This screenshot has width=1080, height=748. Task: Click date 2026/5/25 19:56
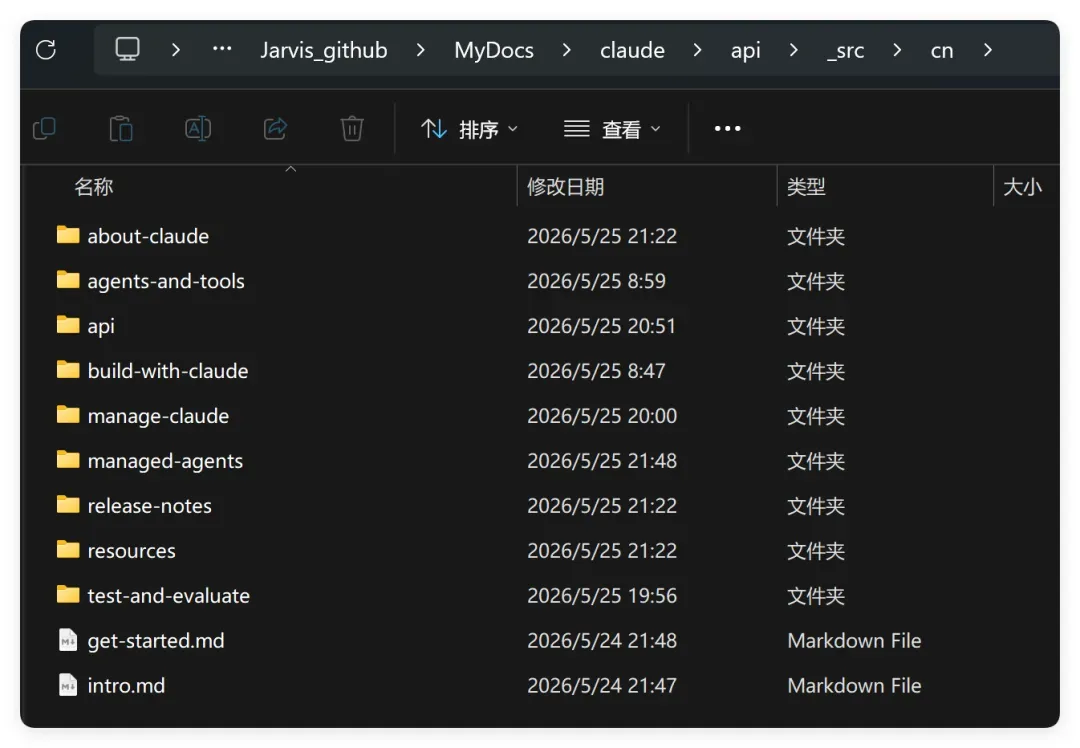tap(602, 596)
